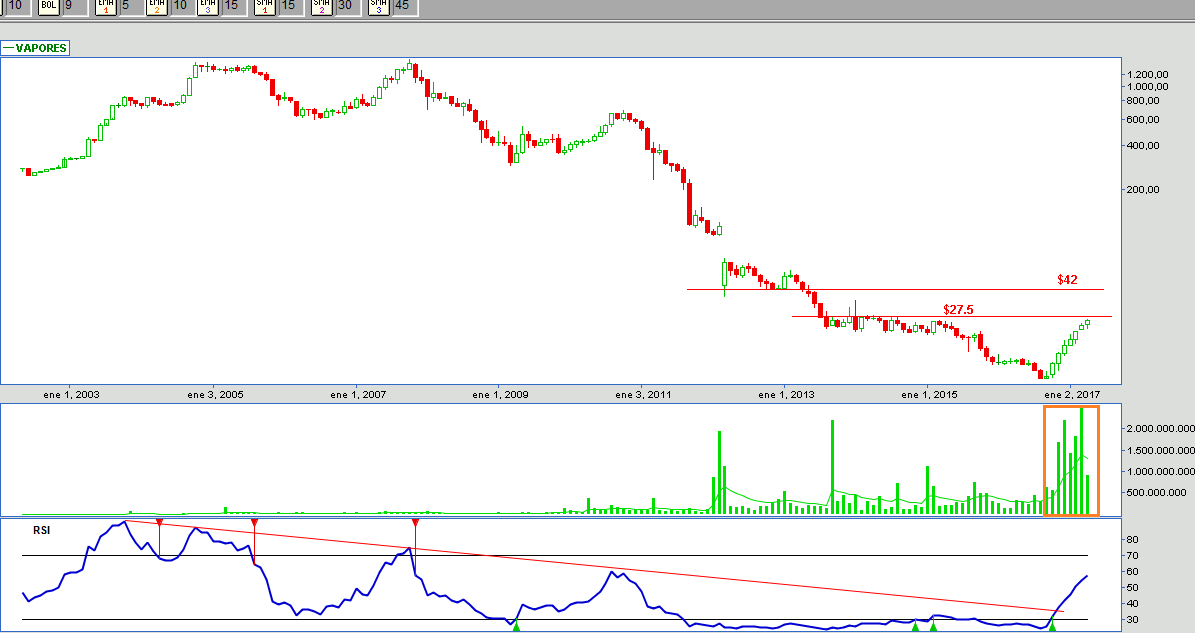Click the leftmost green up-arrow RSI marker

[516, 625]
